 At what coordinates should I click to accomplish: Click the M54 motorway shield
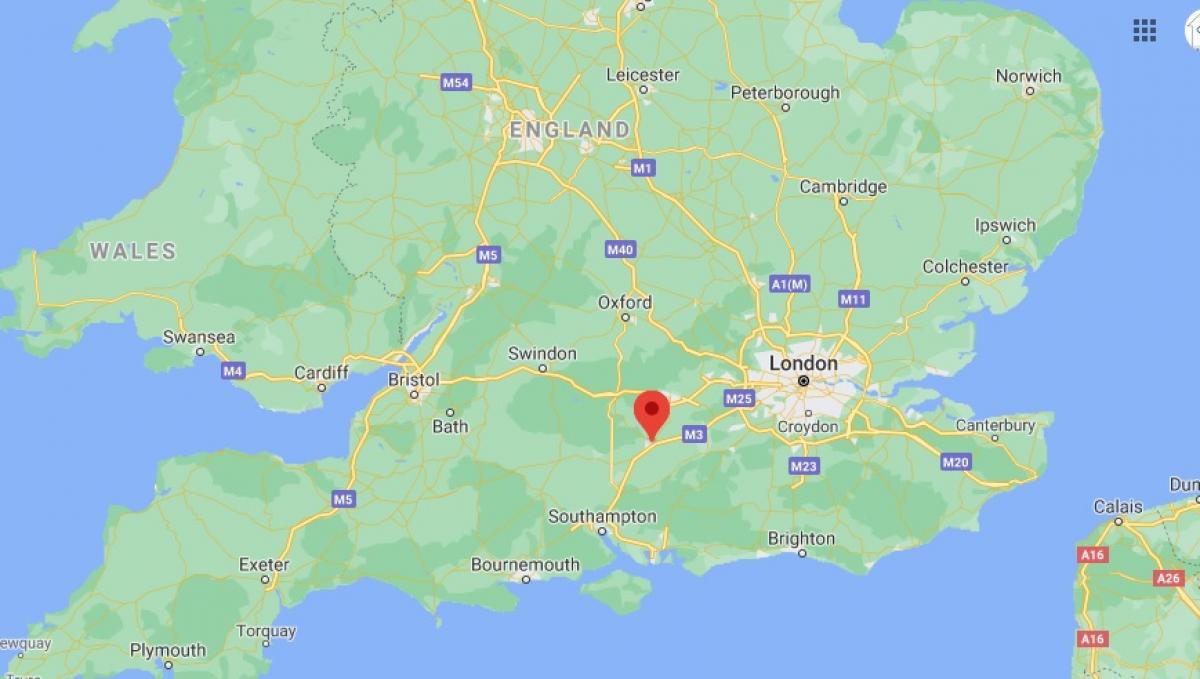[x=456, y=83]
